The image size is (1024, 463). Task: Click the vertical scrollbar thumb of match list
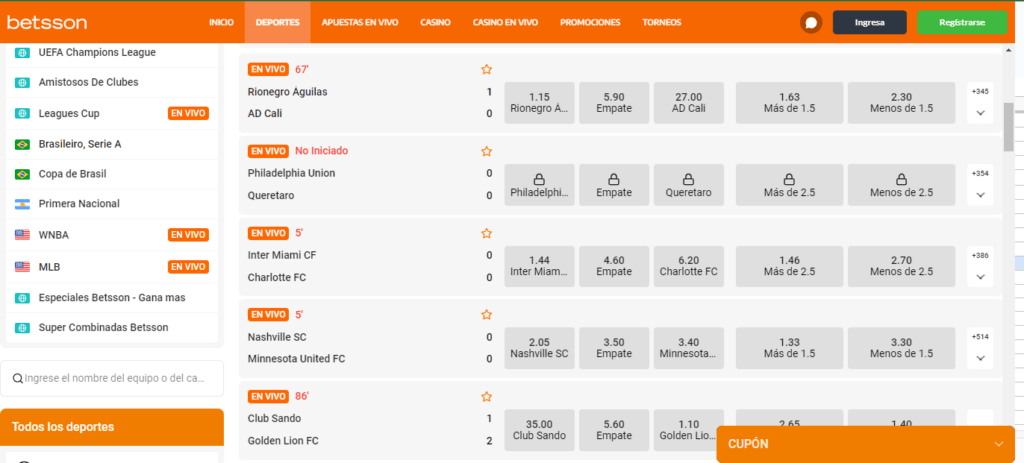point(1008,127)
